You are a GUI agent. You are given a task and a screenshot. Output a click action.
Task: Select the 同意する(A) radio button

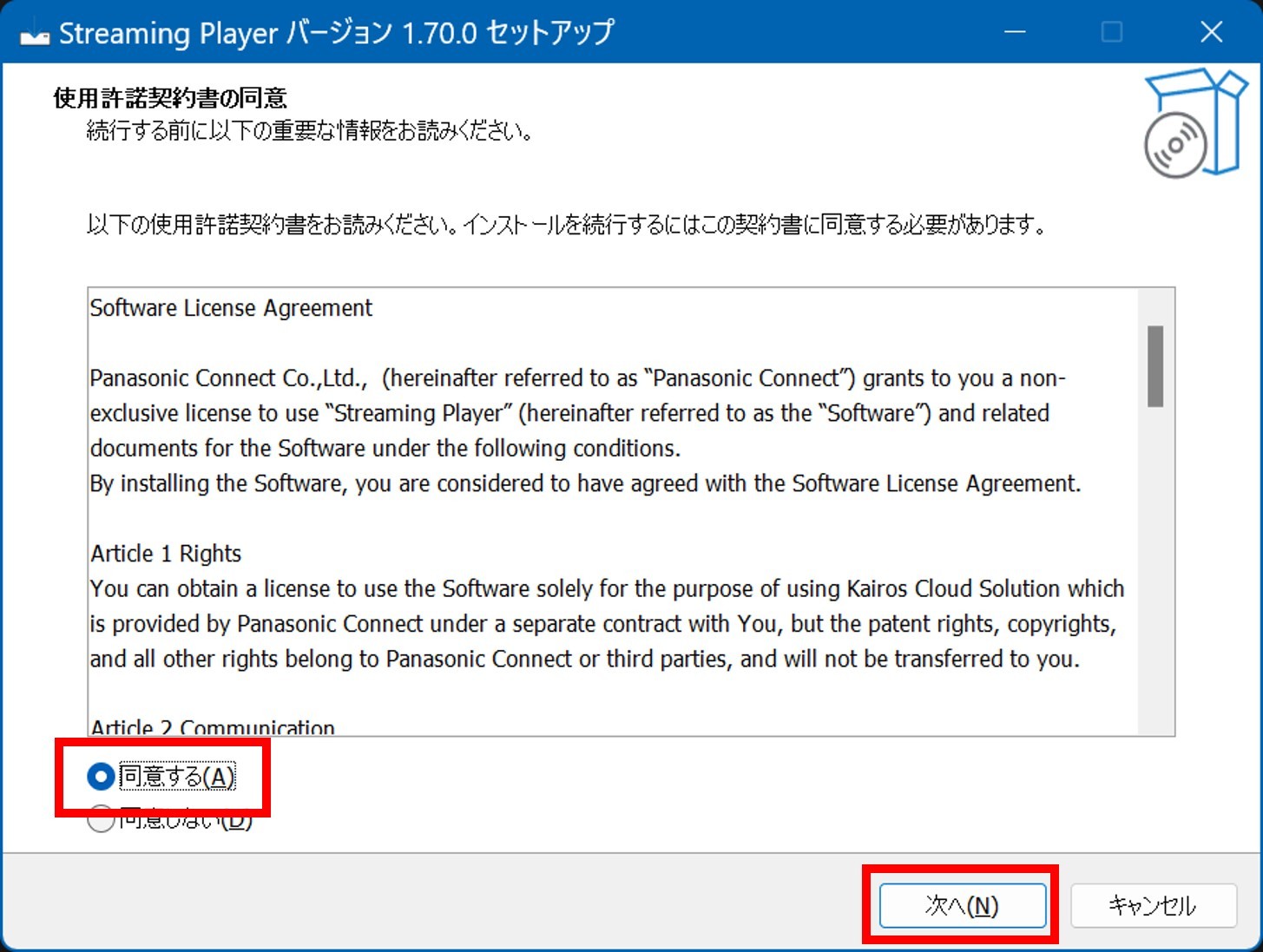(101, 777)
